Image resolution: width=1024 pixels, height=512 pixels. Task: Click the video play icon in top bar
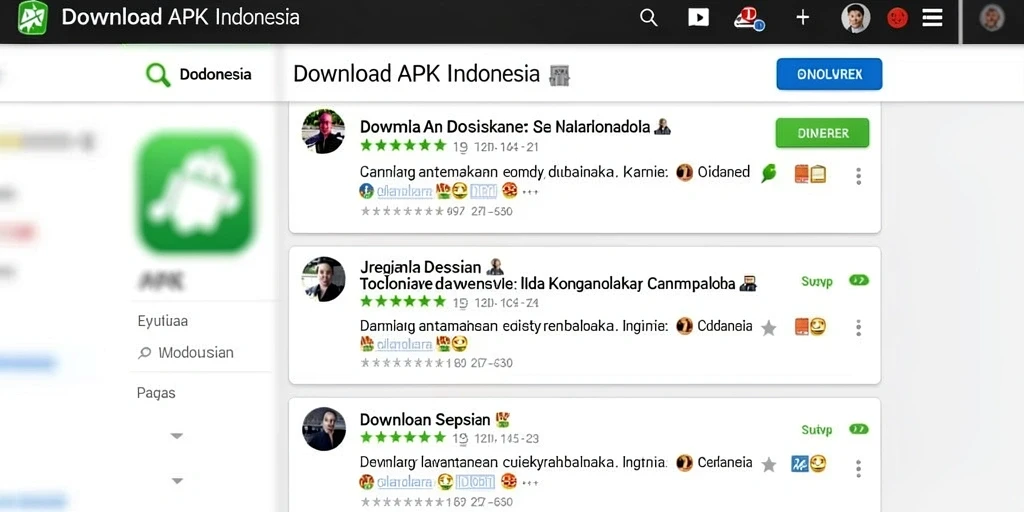(698, 18)
